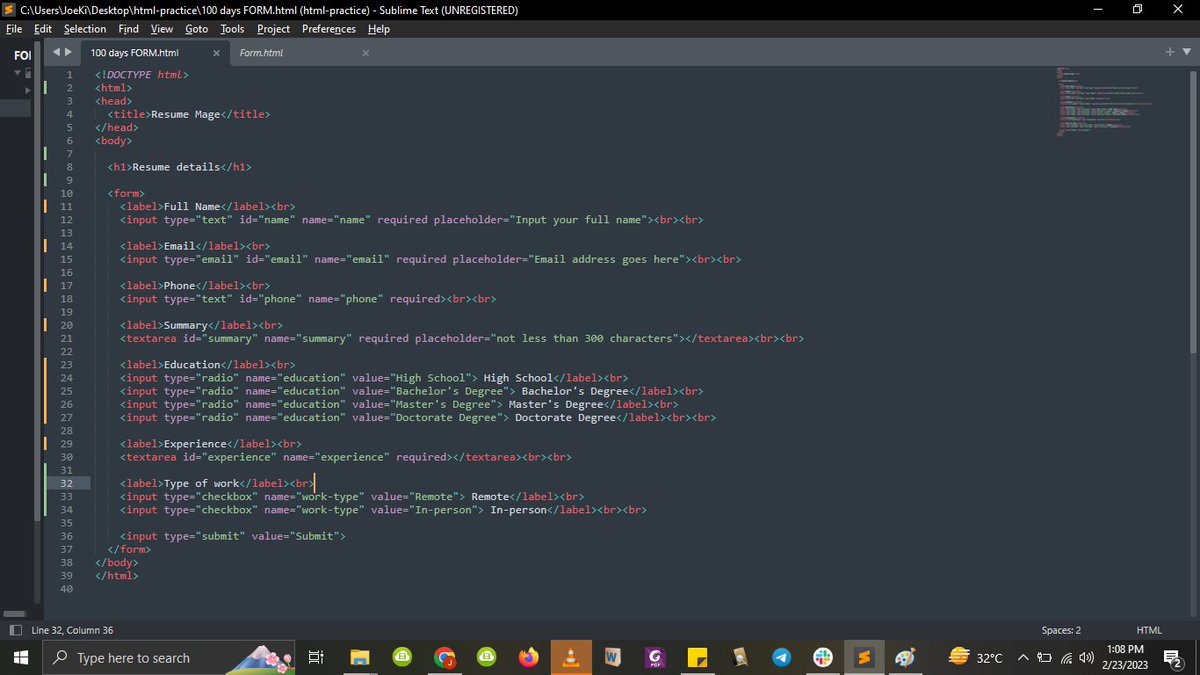Click the volume speaker icon in system tray
This screenshot has height=675, width=1200.
pos(1087,658)
